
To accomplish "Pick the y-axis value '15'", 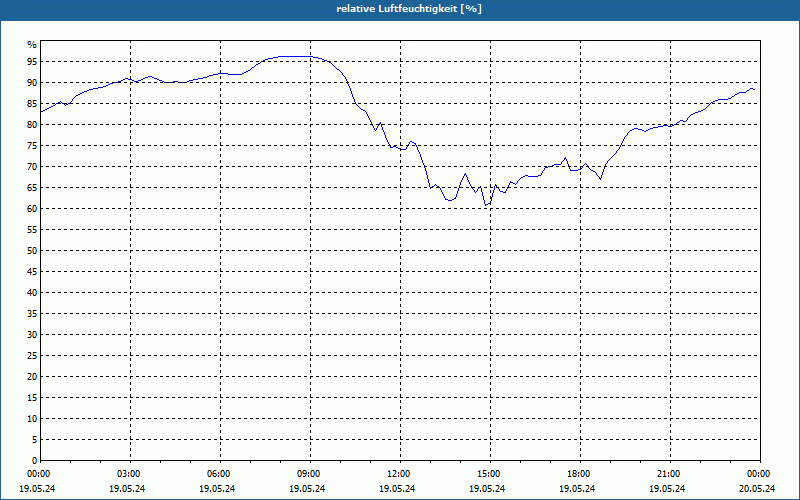I will 32,397.
